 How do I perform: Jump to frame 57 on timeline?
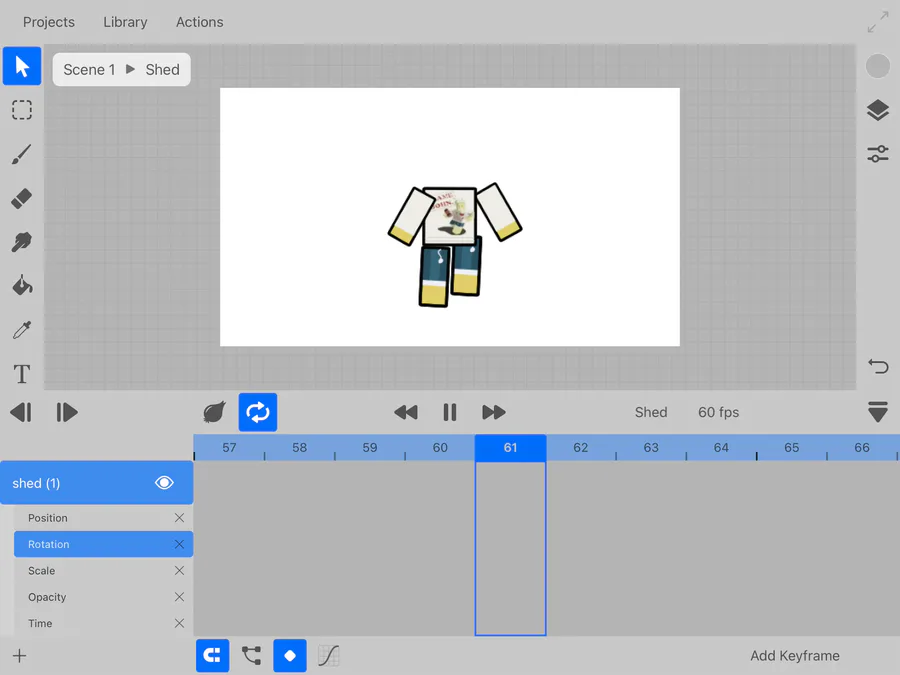tap(229, 448)
